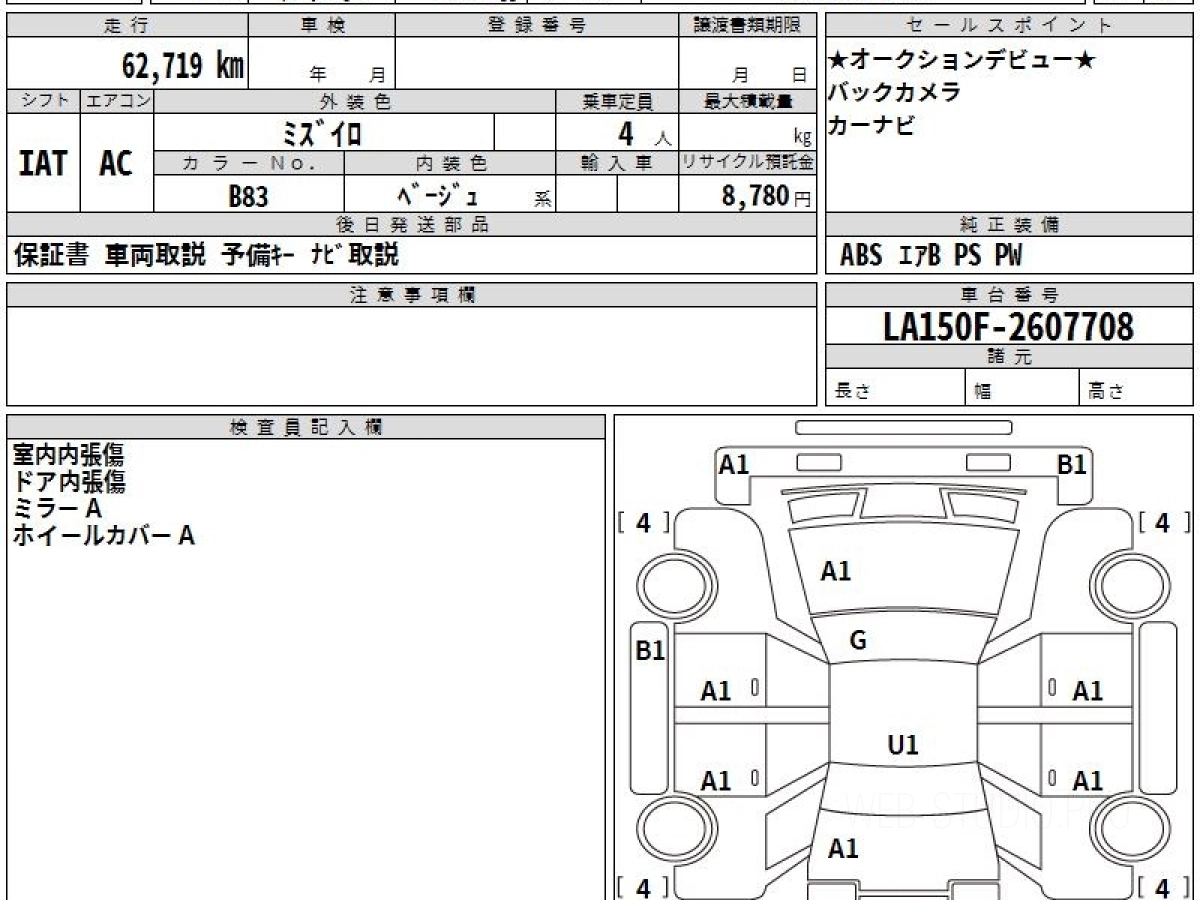Click the 車検 header cell
The image size is (1200, 900).
pos(322,26)
